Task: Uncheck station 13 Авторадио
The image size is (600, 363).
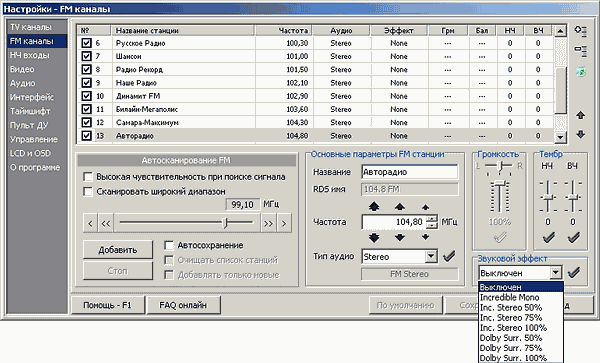Action: 86,135
